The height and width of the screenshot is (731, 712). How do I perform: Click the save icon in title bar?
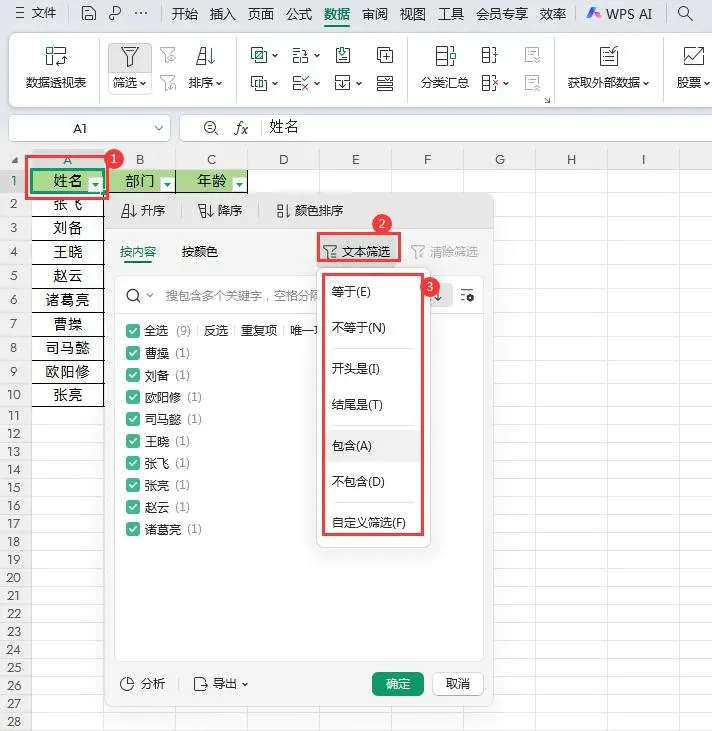[88, 13]
